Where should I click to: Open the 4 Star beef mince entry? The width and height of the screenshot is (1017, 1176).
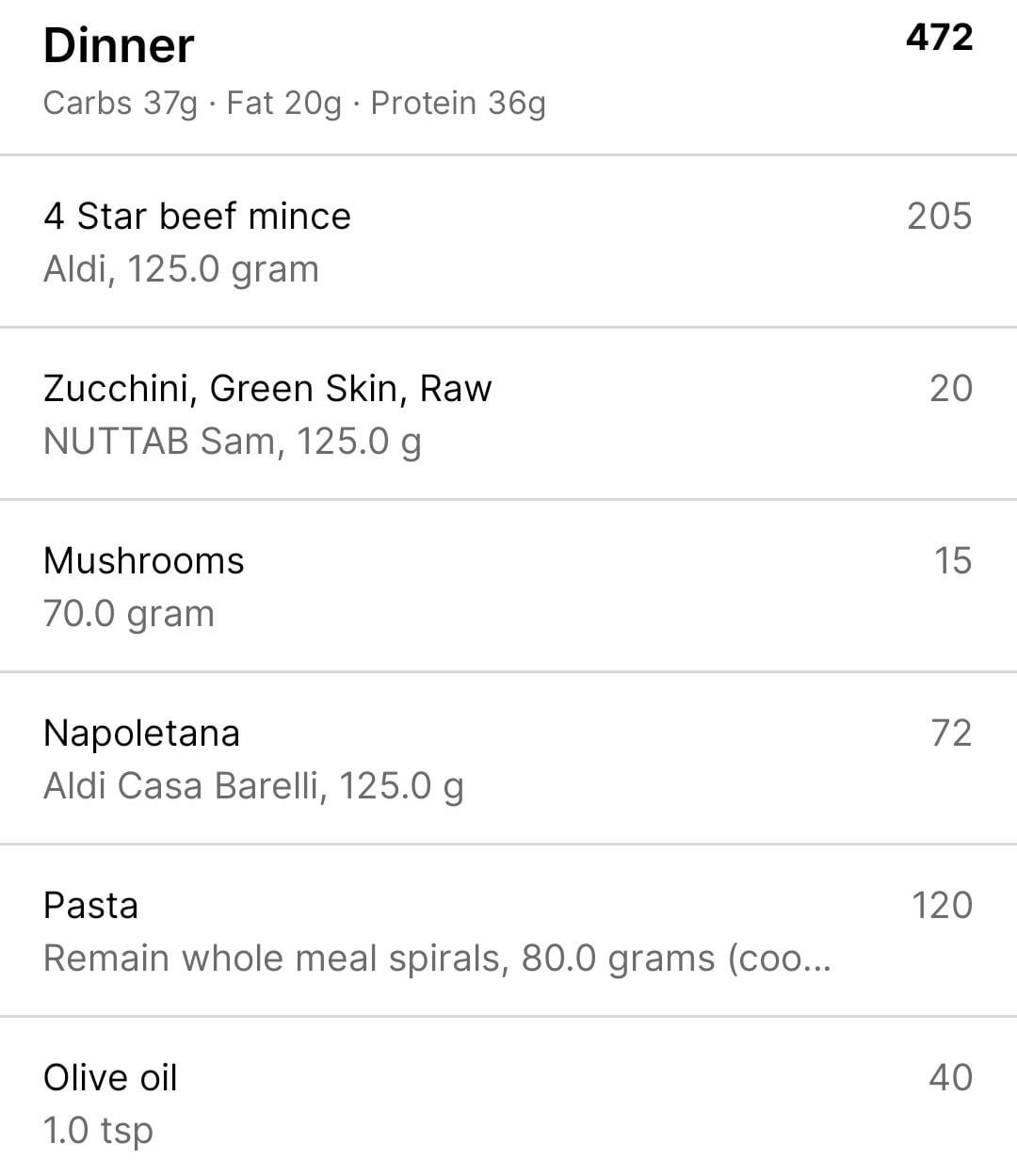click(508, 241)
